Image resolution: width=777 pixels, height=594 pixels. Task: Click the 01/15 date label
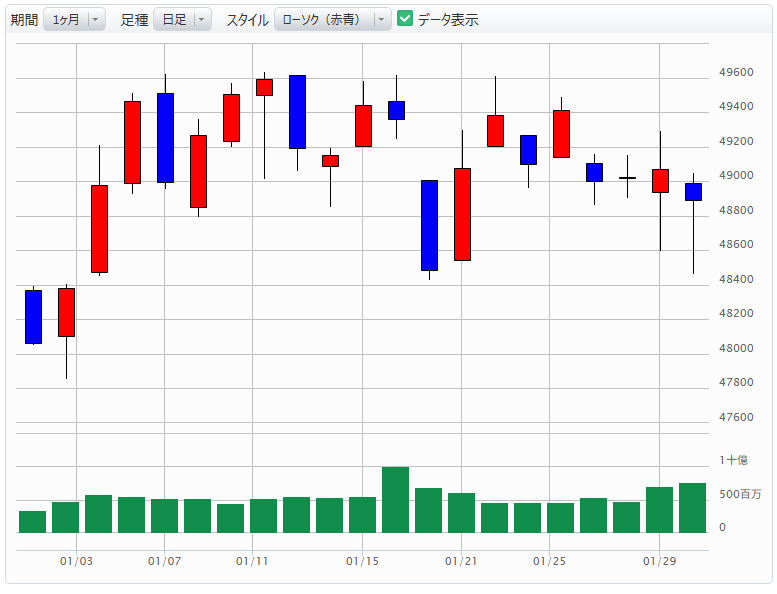(x=362, y=562)
